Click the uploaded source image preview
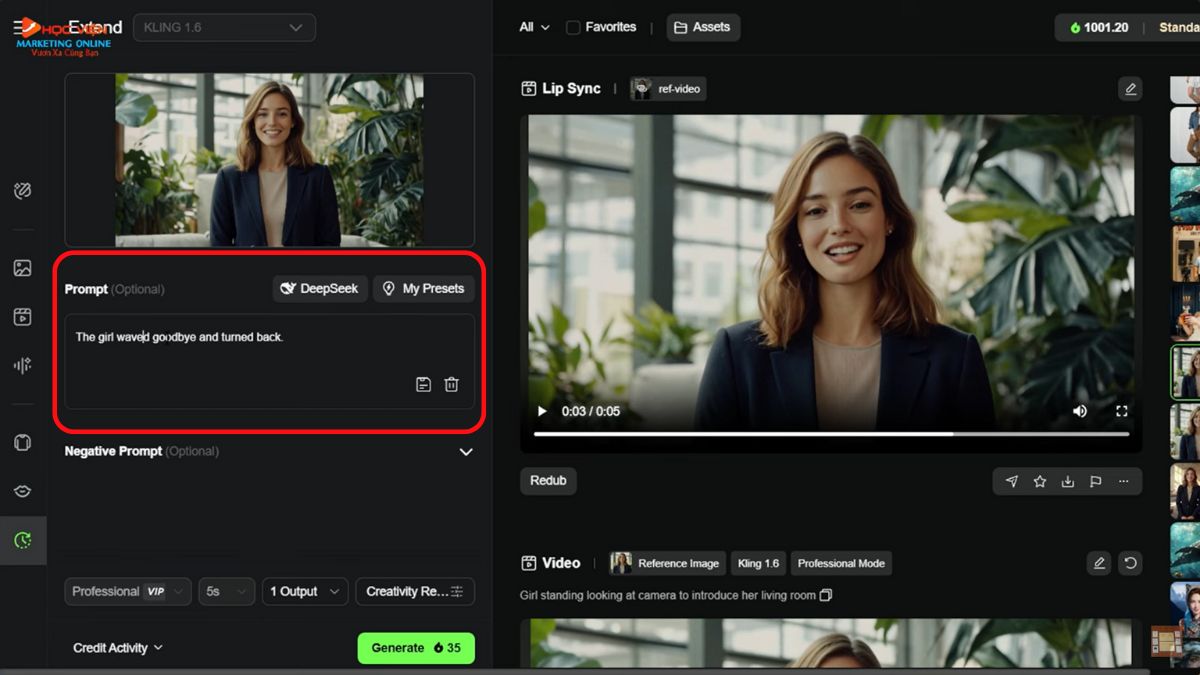The width and height of the screenshot is (1200, 675). tap(269, 160)
